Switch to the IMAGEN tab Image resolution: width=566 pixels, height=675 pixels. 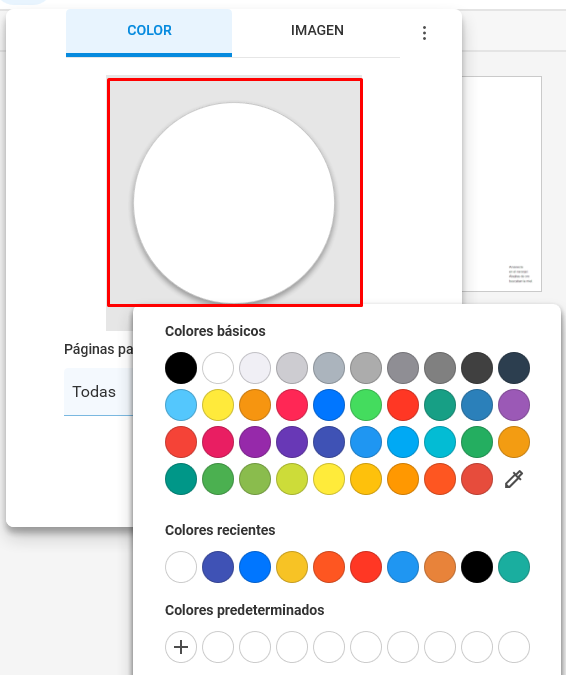pyautogui.click(x=317, y=31)
